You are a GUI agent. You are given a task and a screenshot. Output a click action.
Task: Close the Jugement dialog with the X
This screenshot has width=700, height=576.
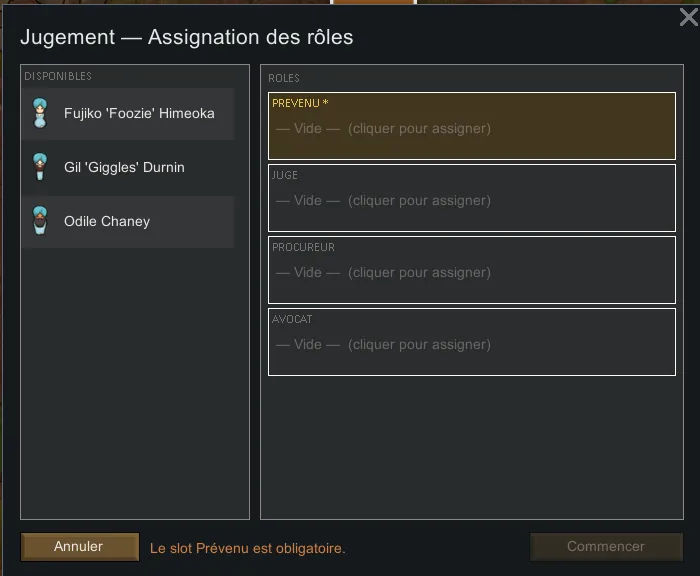688,17
